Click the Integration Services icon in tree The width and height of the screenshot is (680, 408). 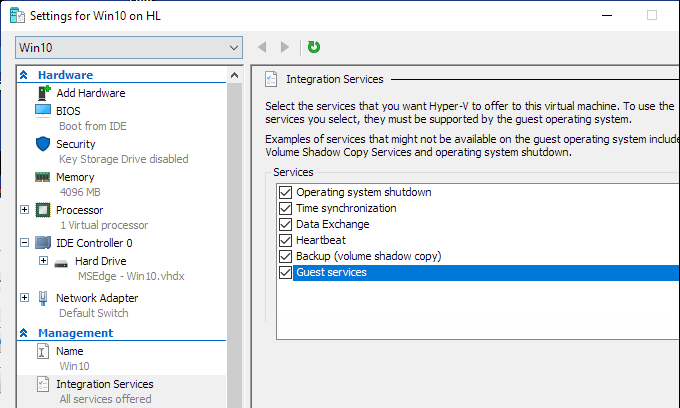pos(42,384)
